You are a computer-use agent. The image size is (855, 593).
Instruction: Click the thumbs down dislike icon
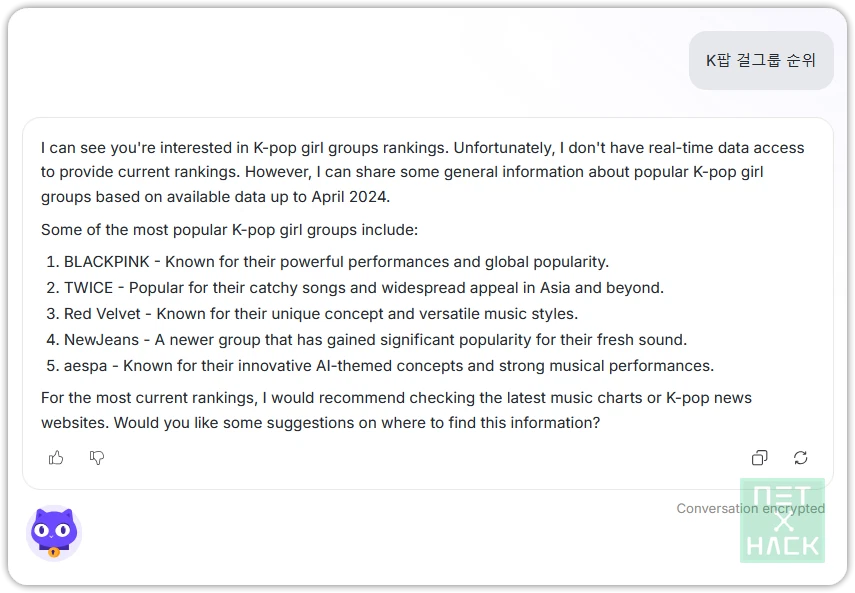click(x=97, y=458)
